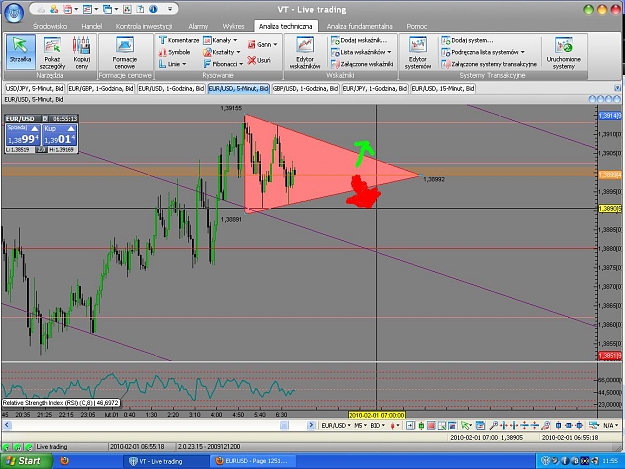Expand Linie dropdown
This screenshot has width=625, height=469.
[x=184, y=64]
